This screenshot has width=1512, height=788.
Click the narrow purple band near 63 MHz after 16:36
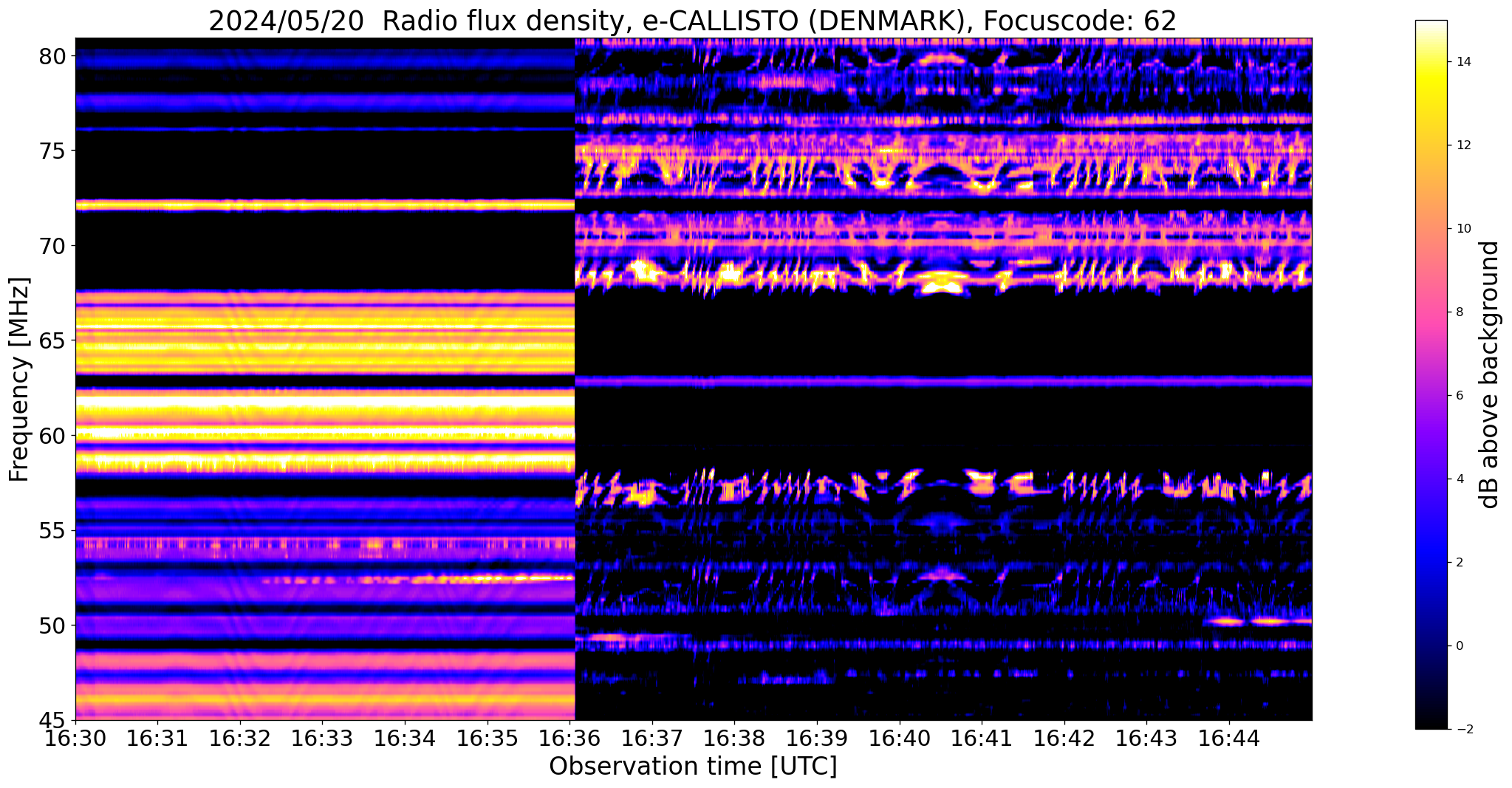[943, 382]
